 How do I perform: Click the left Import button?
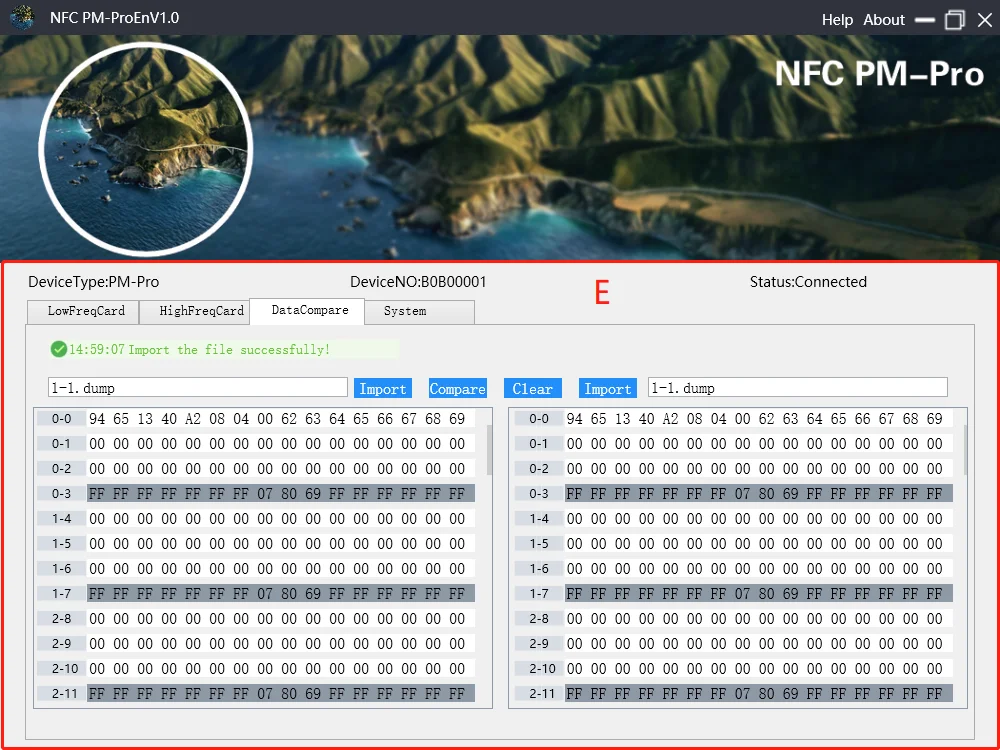pyautogui.click(x=383, y=388)
